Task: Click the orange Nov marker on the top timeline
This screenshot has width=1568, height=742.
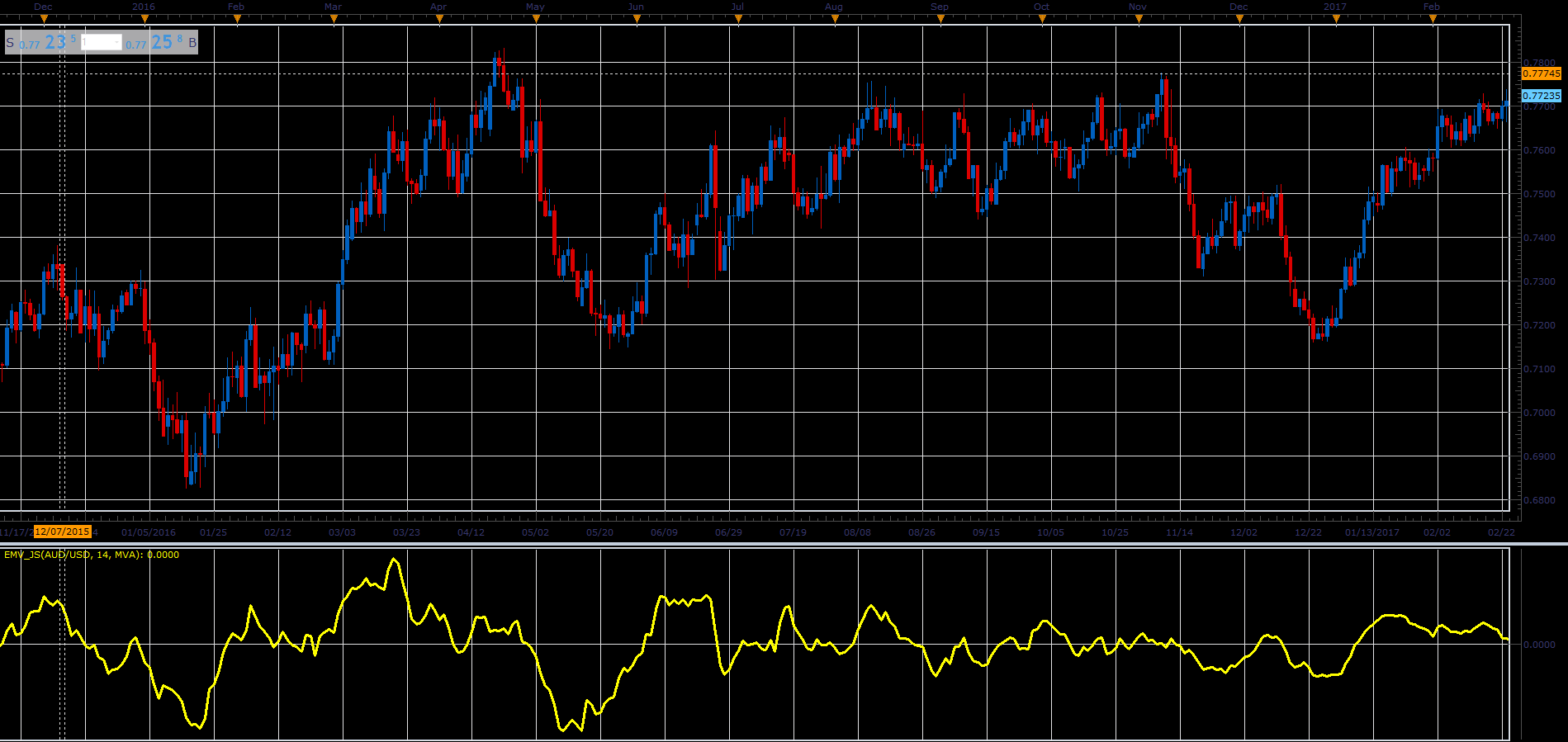Action: coord(1139,19)
